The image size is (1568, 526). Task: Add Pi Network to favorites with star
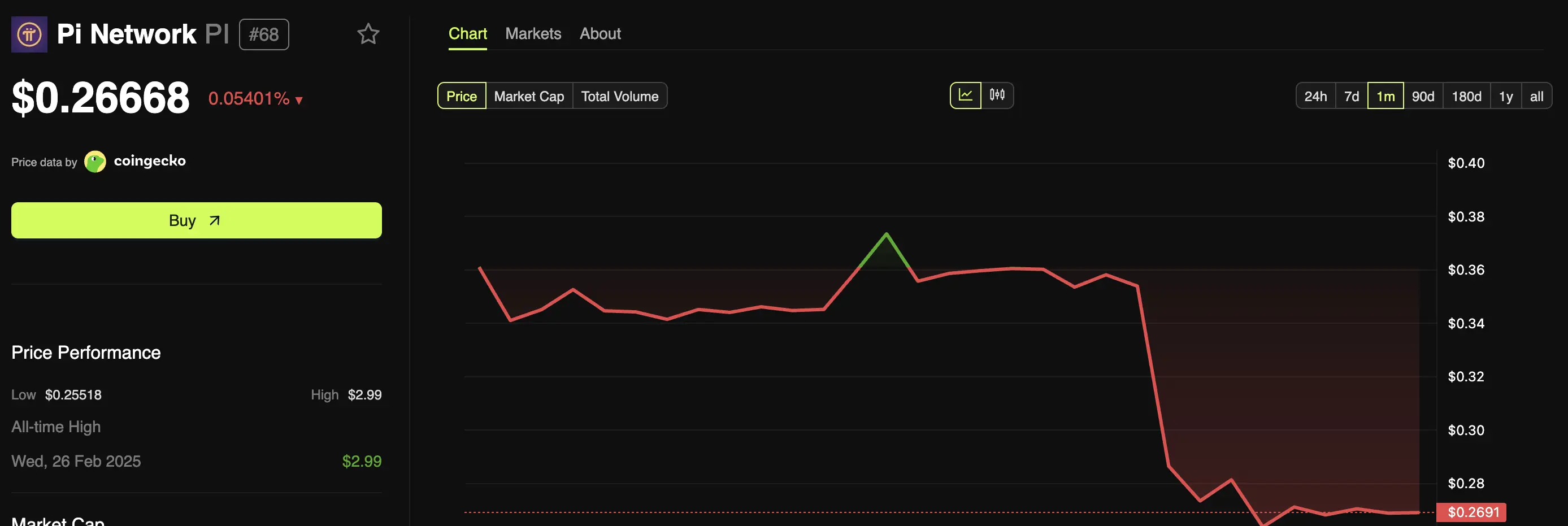click(x=368, y=34)
